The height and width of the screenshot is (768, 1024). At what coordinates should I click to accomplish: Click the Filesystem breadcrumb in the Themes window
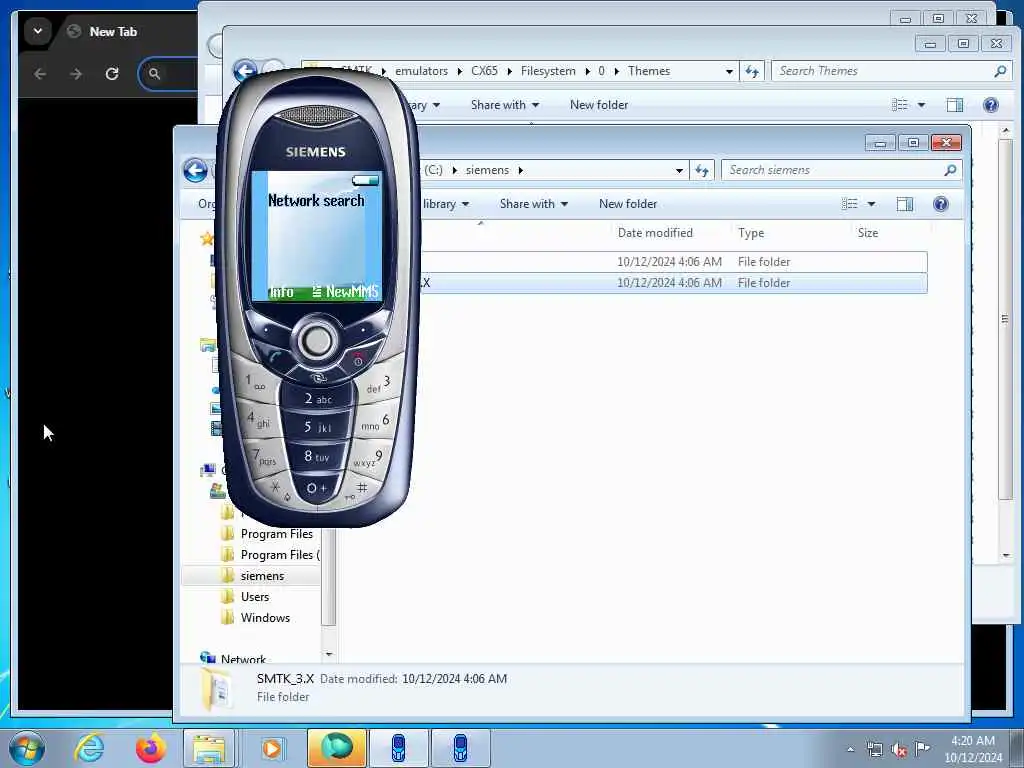(548, 71)
